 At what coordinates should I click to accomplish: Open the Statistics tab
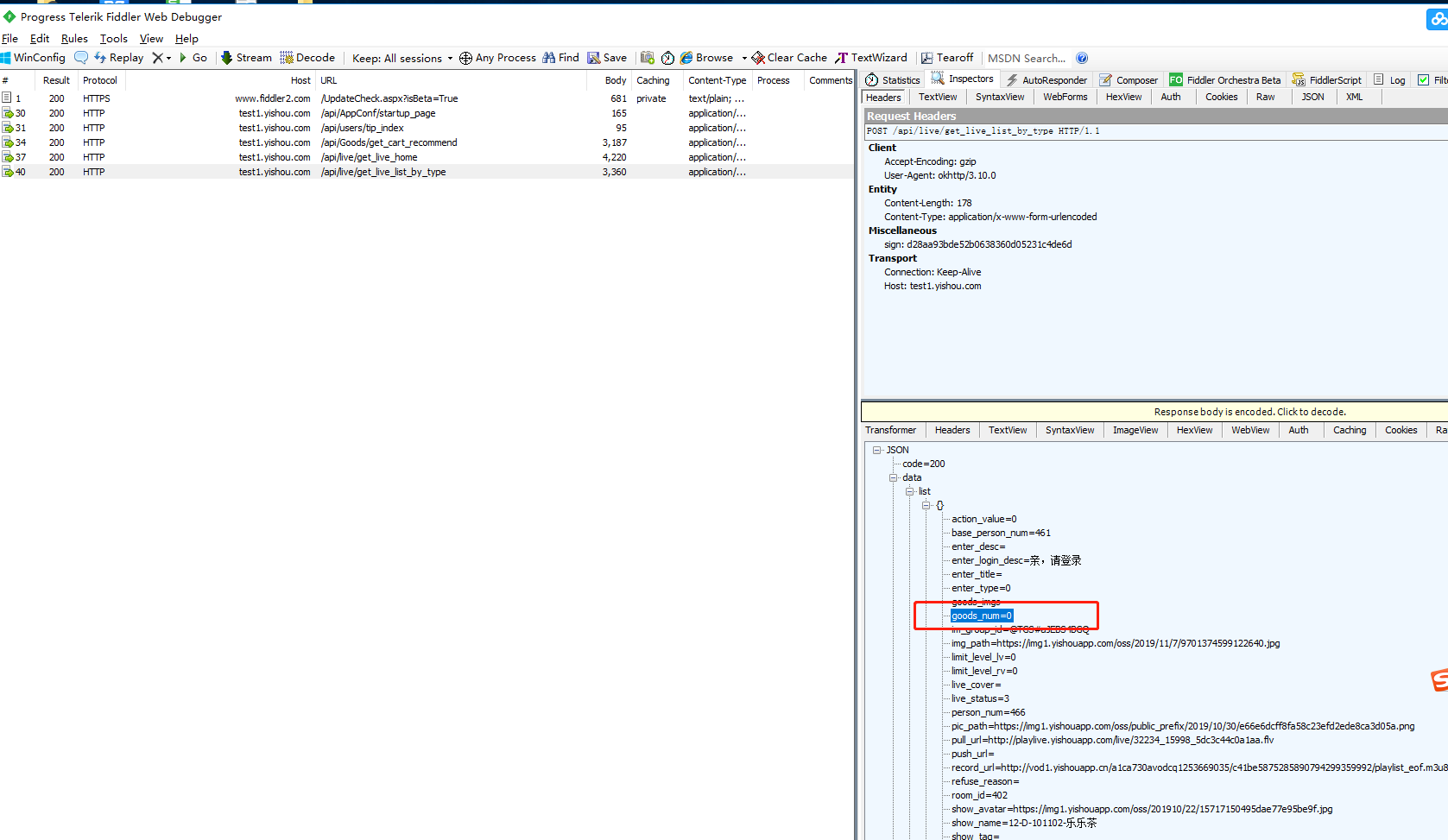[893, 79]
